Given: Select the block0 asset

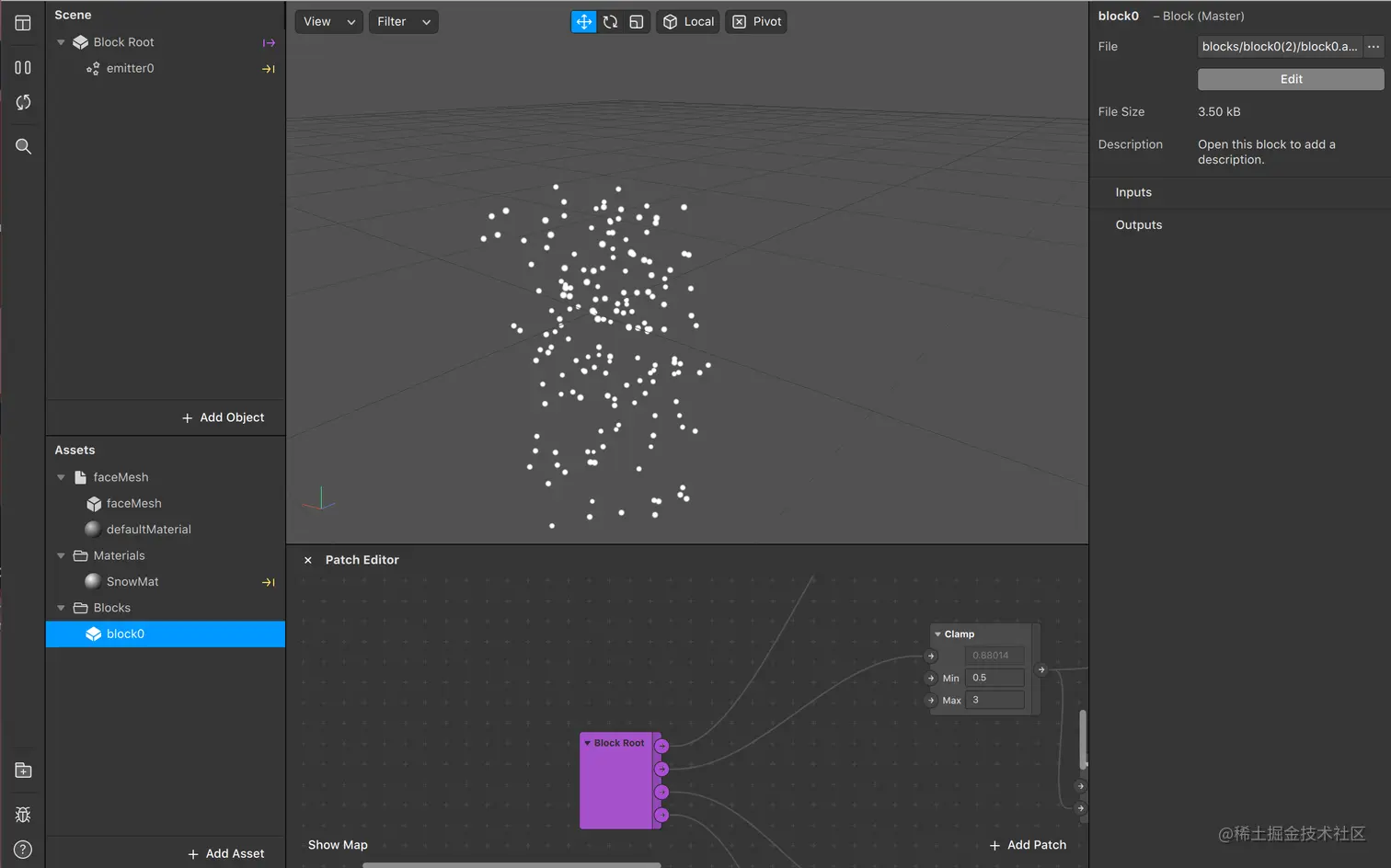Looking at the screenshot, I should click(166, 634).
